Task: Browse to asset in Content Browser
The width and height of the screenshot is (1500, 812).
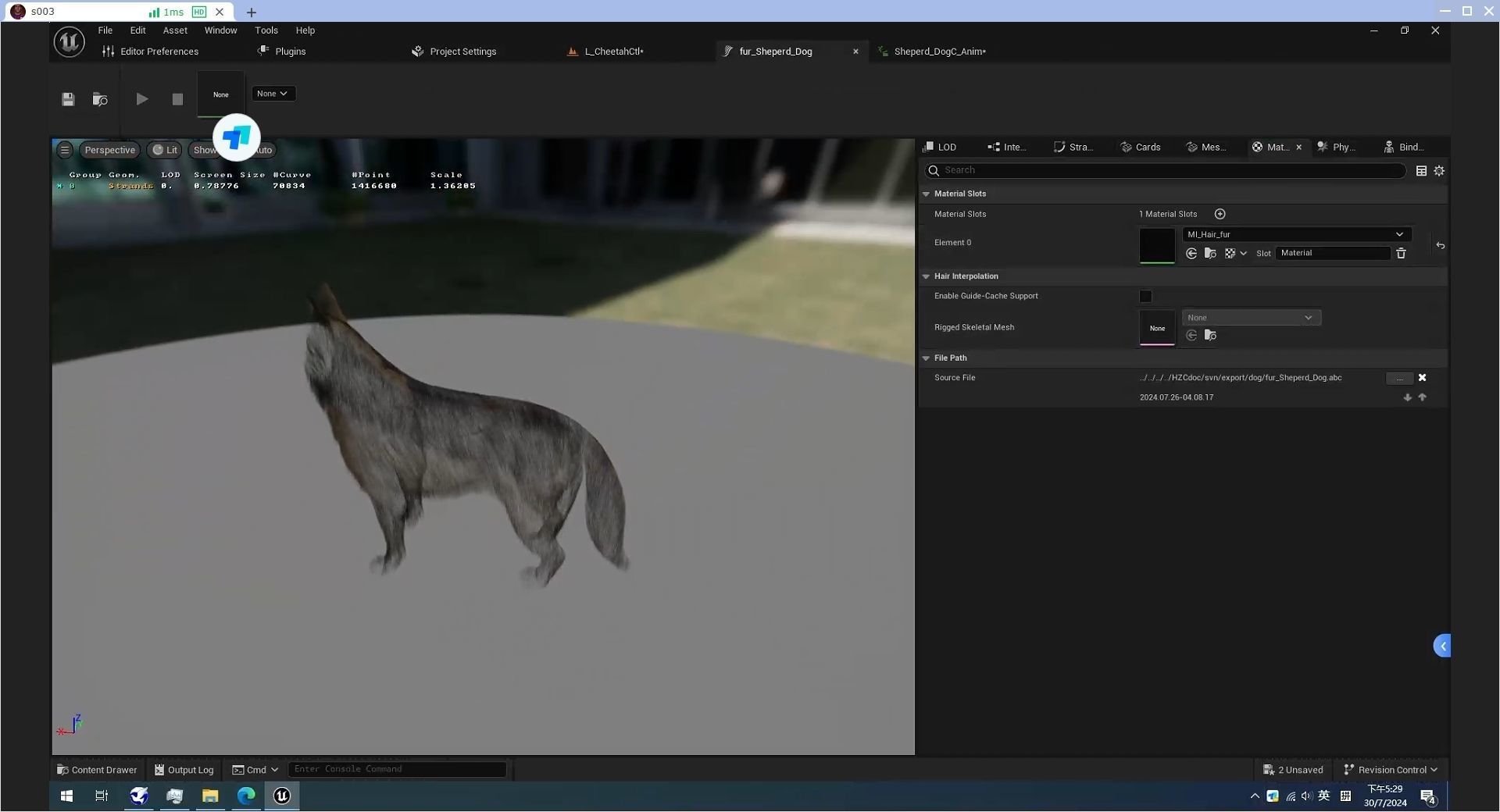Action: pos(100,99)
